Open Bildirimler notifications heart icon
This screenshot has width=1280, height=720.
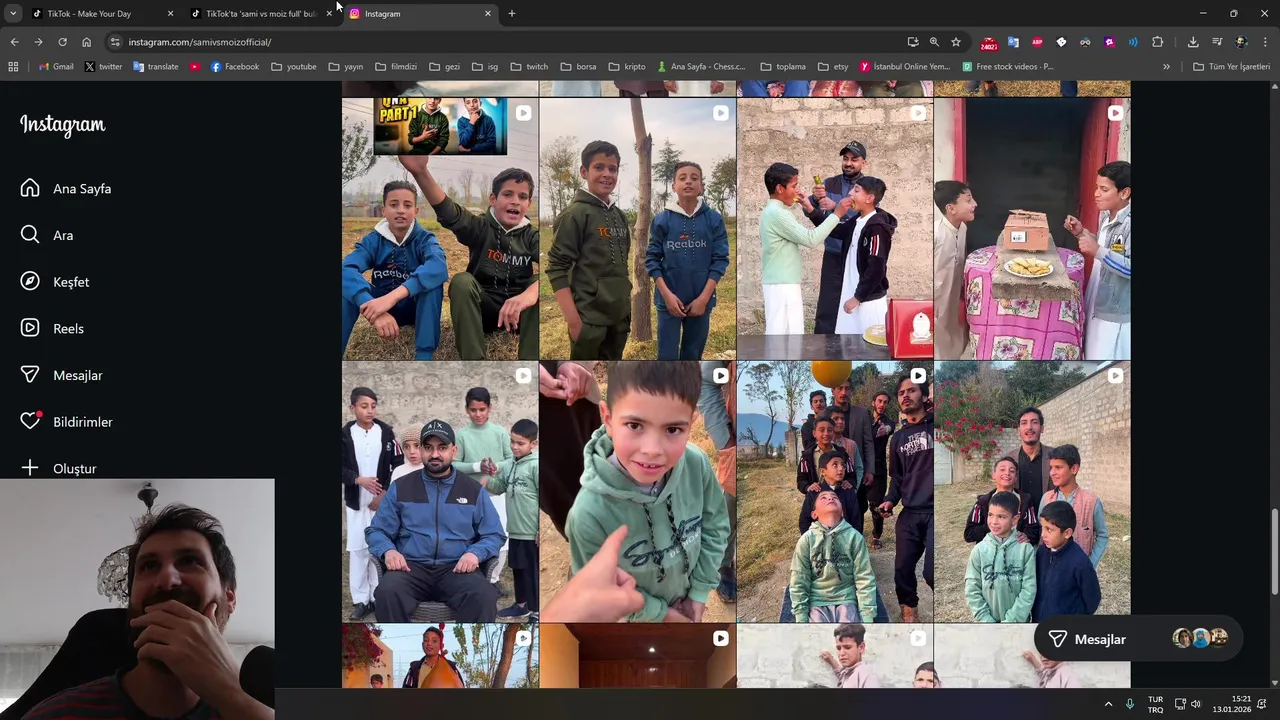30,421
